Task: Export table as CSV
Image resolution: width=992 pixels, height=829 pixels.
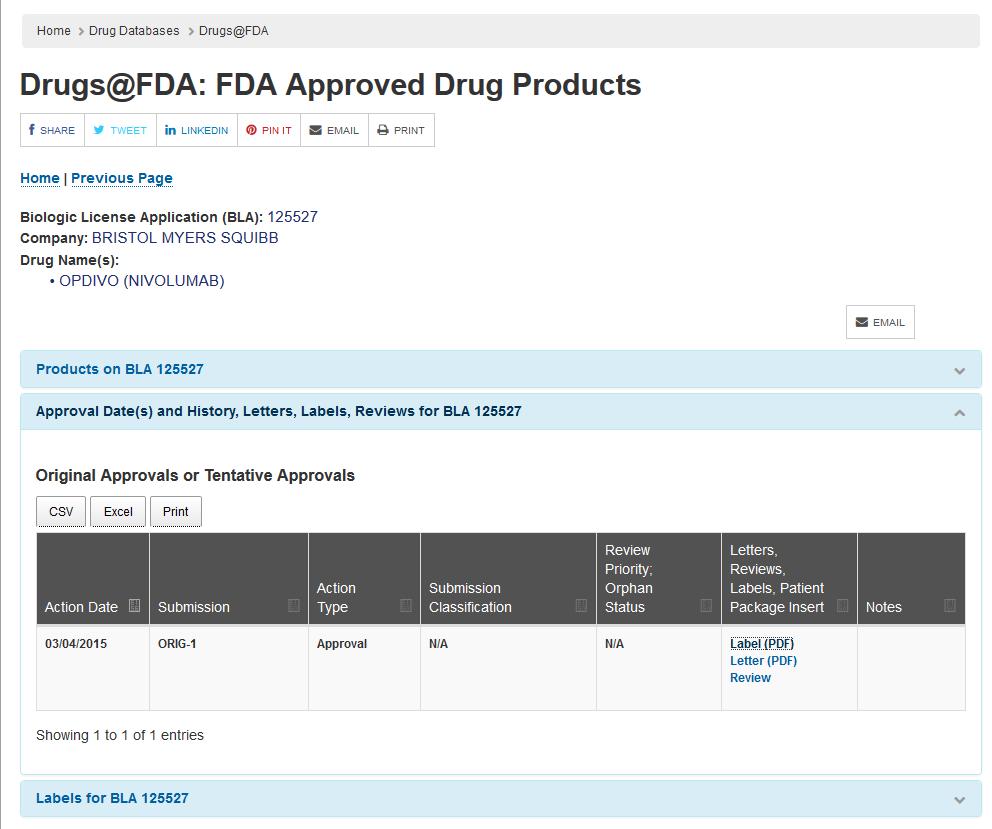Action: pyautogui.click(x=61, y=511)
